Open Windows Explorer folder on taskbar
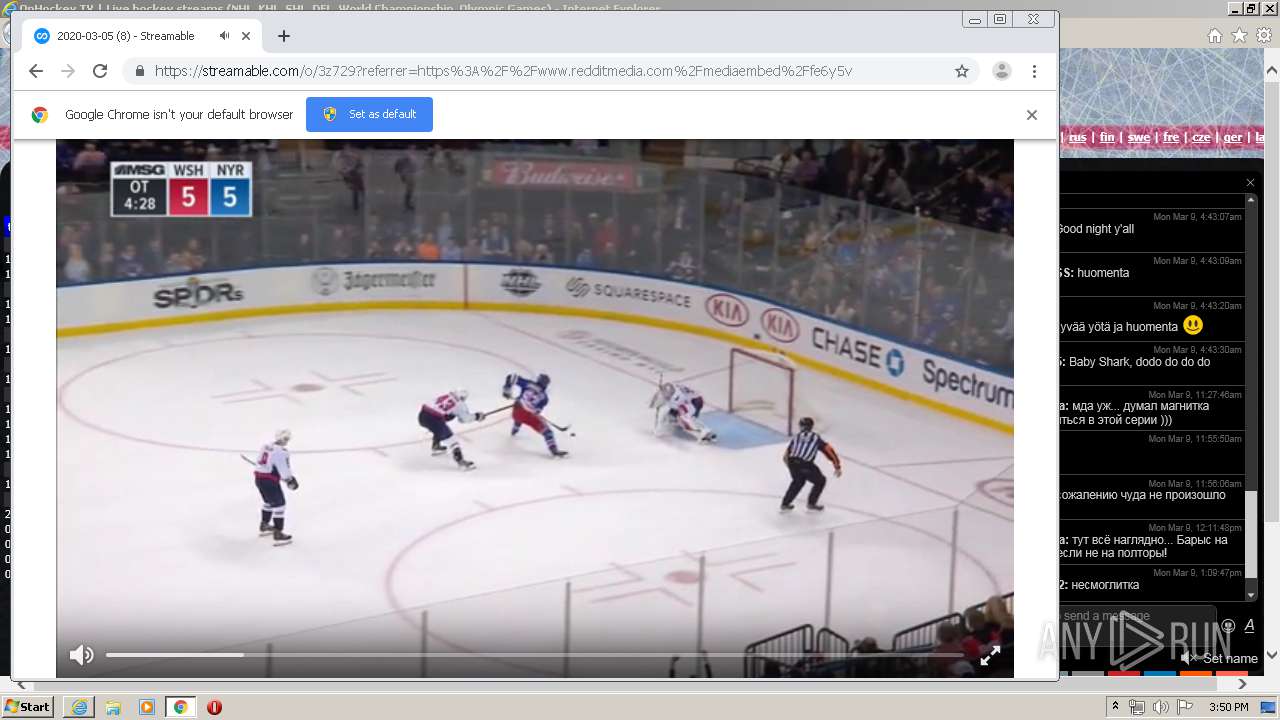1280x720 pixels. (x=113, y=707)
